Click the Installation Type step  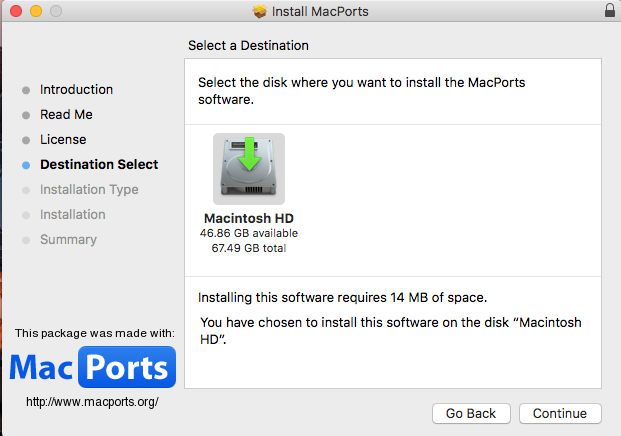click(x=89, y=189)
